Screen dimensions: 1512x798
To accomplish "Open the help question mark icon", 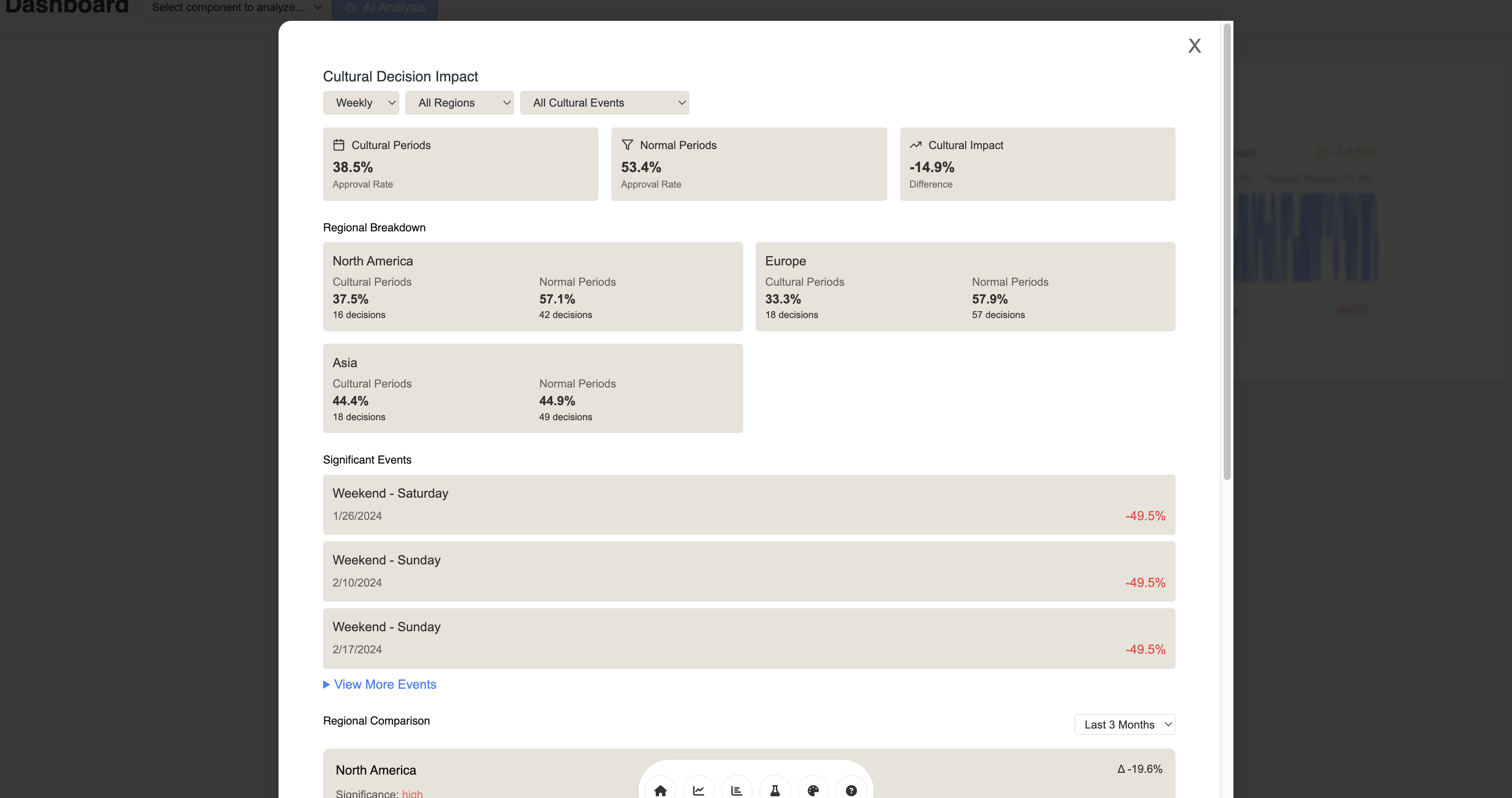I will [x=851, y=790].
